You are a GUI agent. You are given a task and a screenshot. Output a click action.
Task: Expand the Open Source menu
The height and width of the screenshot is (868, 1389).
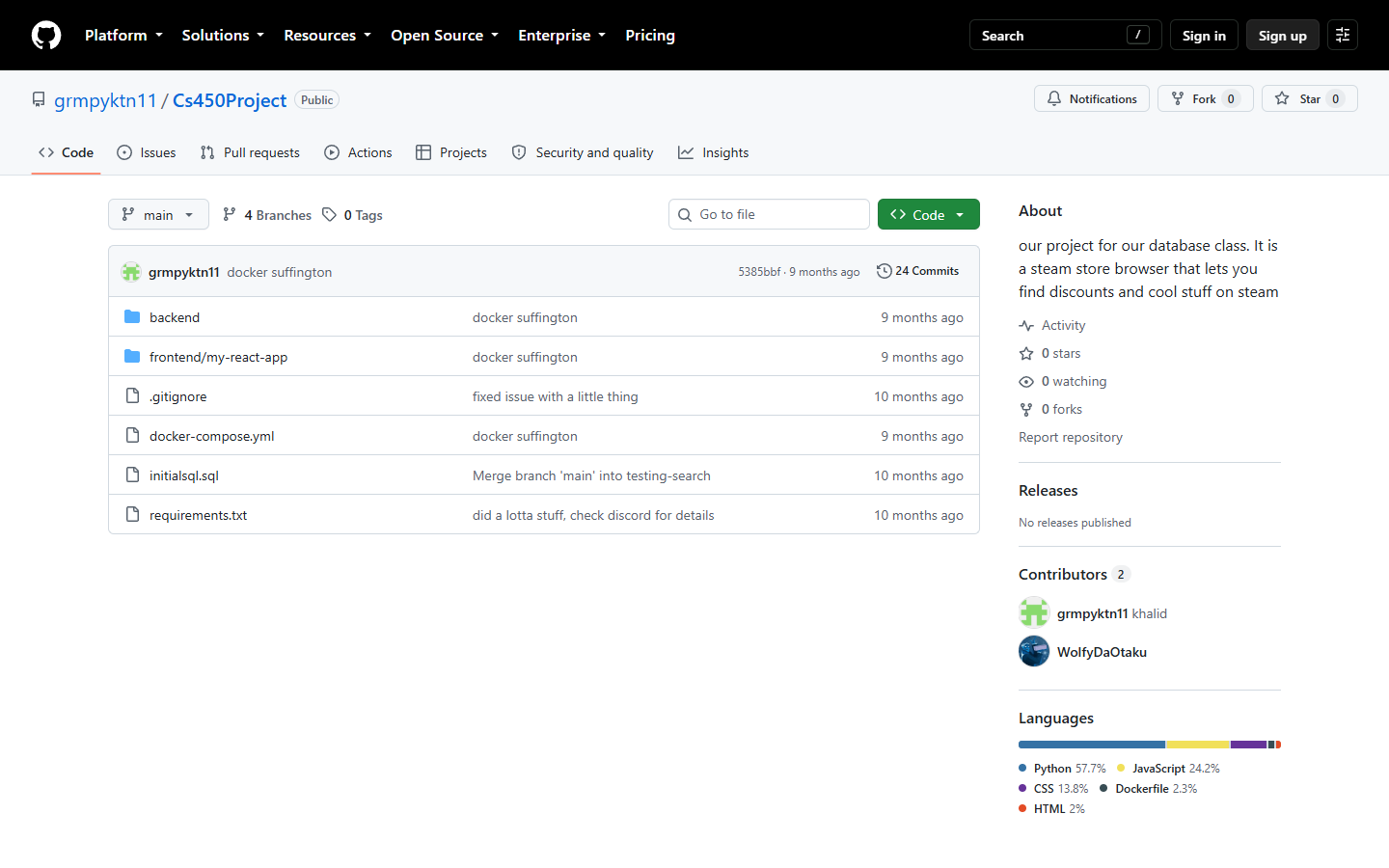pyautogui.click(x=445, y=36)
